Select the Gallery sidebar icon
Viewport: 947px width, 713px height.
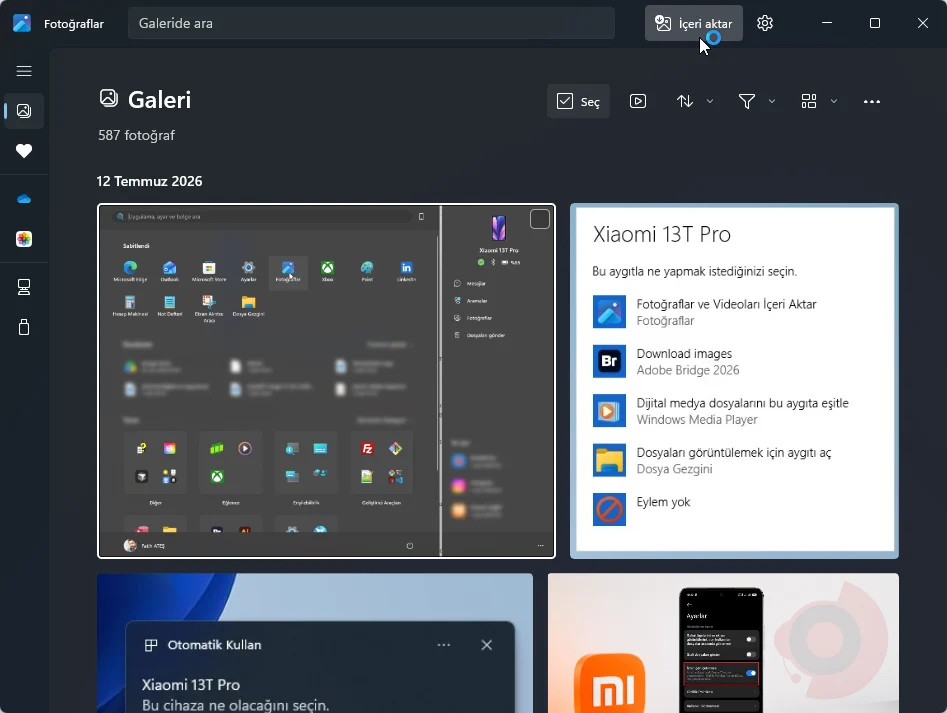(x=24, y=111)
